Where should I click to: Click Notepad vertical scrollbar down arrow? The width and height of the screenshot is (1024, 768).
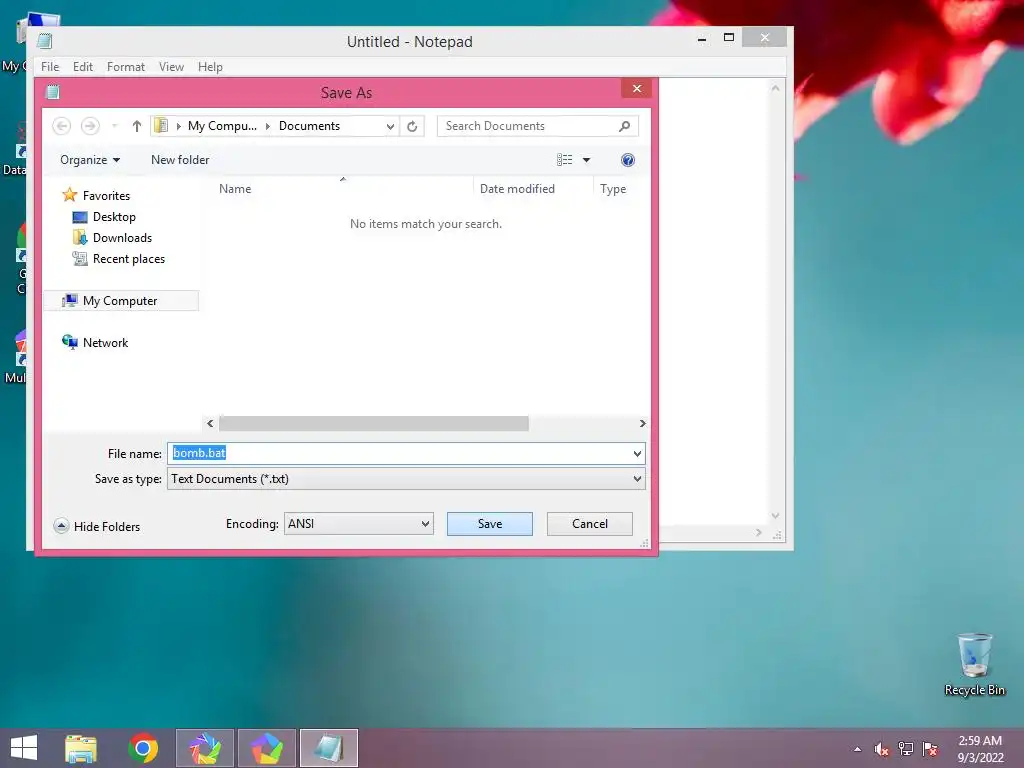coord(775,516)
